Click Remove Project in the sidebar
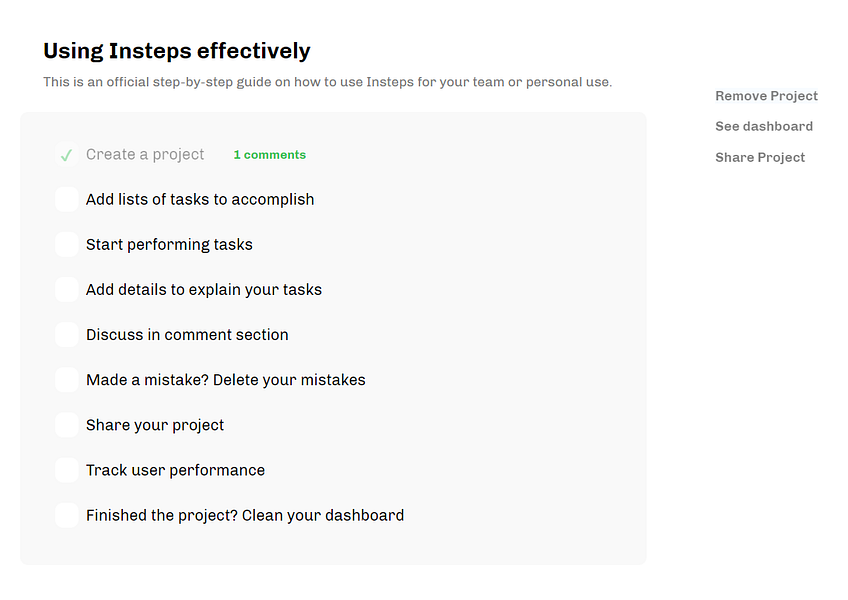Screen dimensions: 848x600 766,96
